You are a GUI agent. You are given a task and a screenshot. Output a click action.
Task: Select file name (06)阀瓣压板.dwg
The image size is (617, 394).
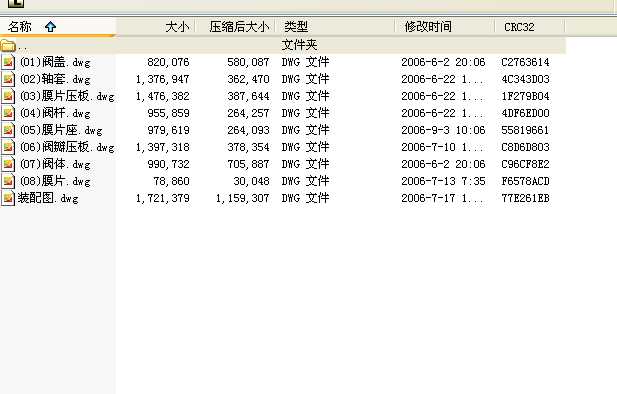point(67,147)
